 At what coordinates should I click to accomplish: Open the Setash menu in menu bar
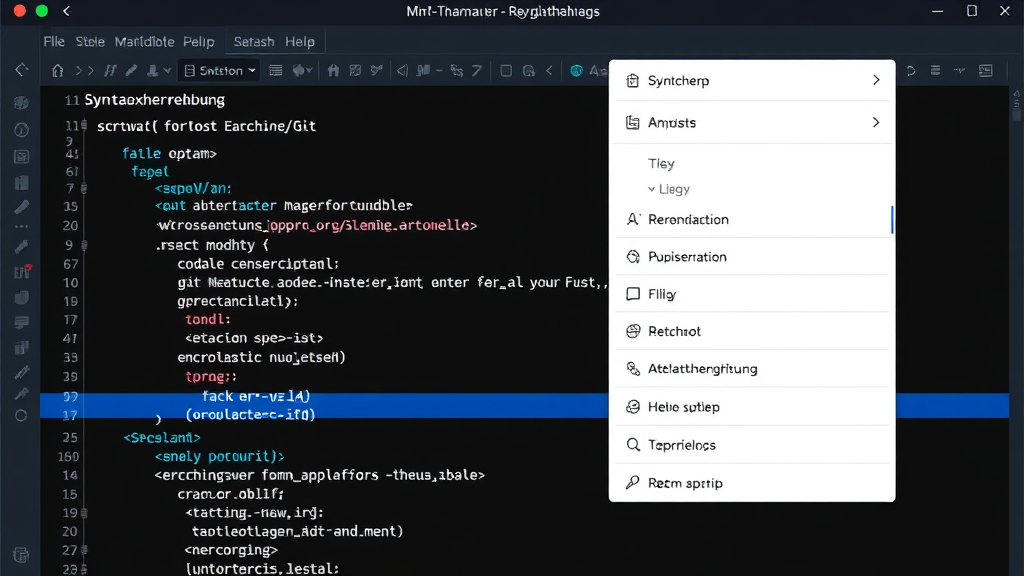[253, 42]
